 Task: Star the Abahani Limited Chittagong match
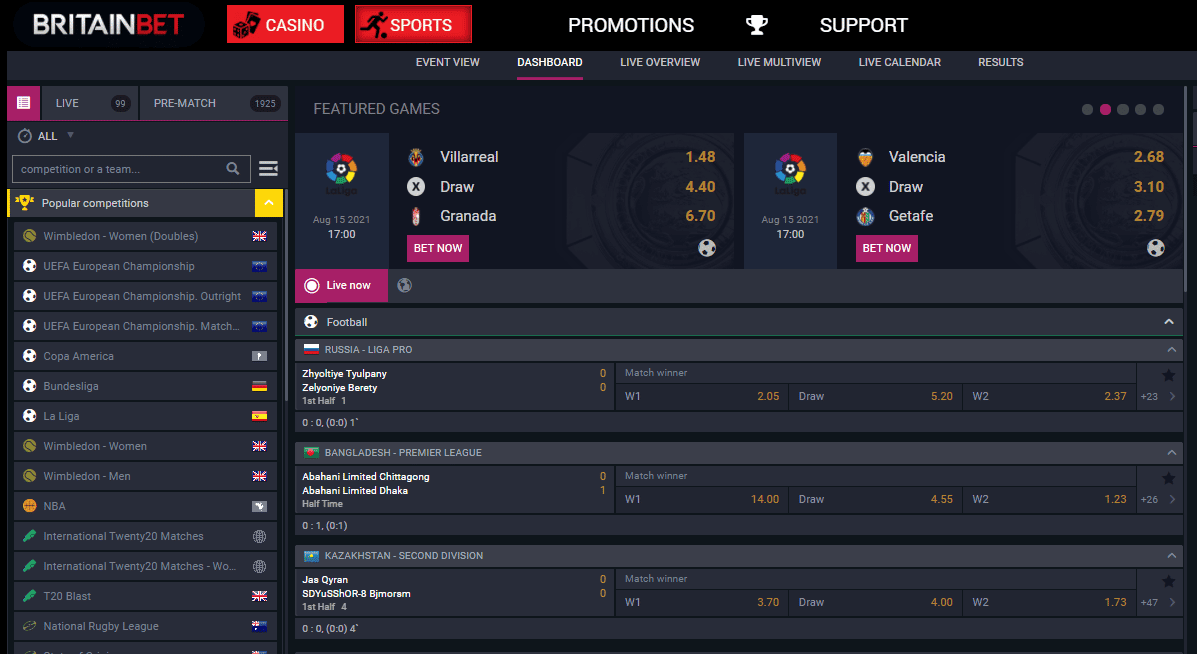(x=1168, y=479)
